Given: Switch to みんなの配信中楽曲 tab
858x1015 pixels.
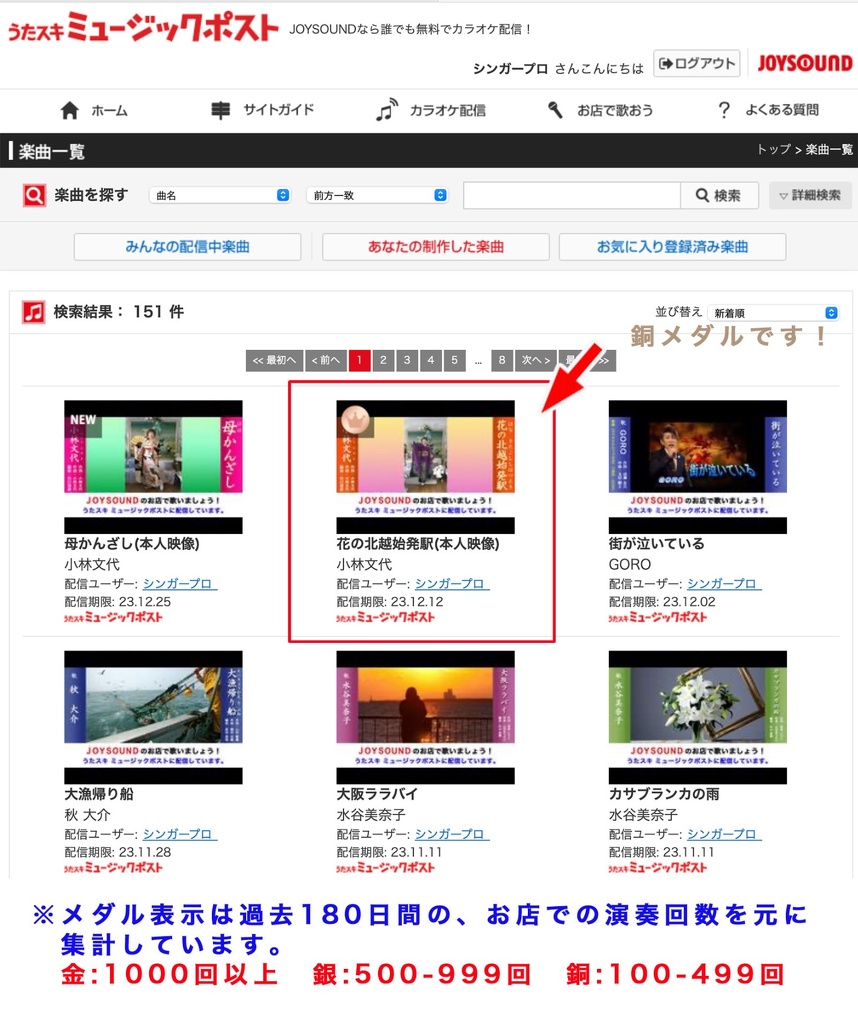Looking at the screenshot, I should [187, 247].
